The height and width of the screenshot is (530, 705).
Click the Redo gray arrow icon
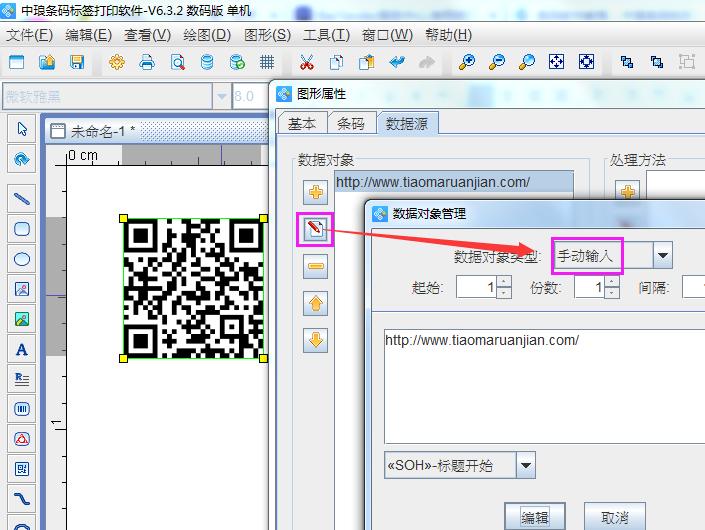[x=427, y=62]
